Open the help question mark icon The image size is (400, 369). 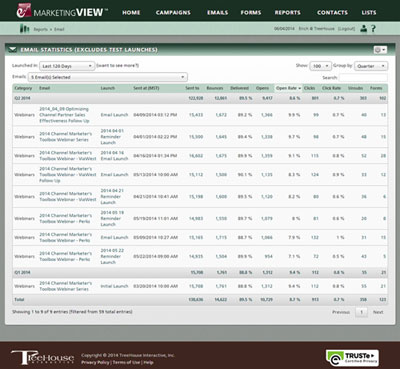tap(373, 29)
